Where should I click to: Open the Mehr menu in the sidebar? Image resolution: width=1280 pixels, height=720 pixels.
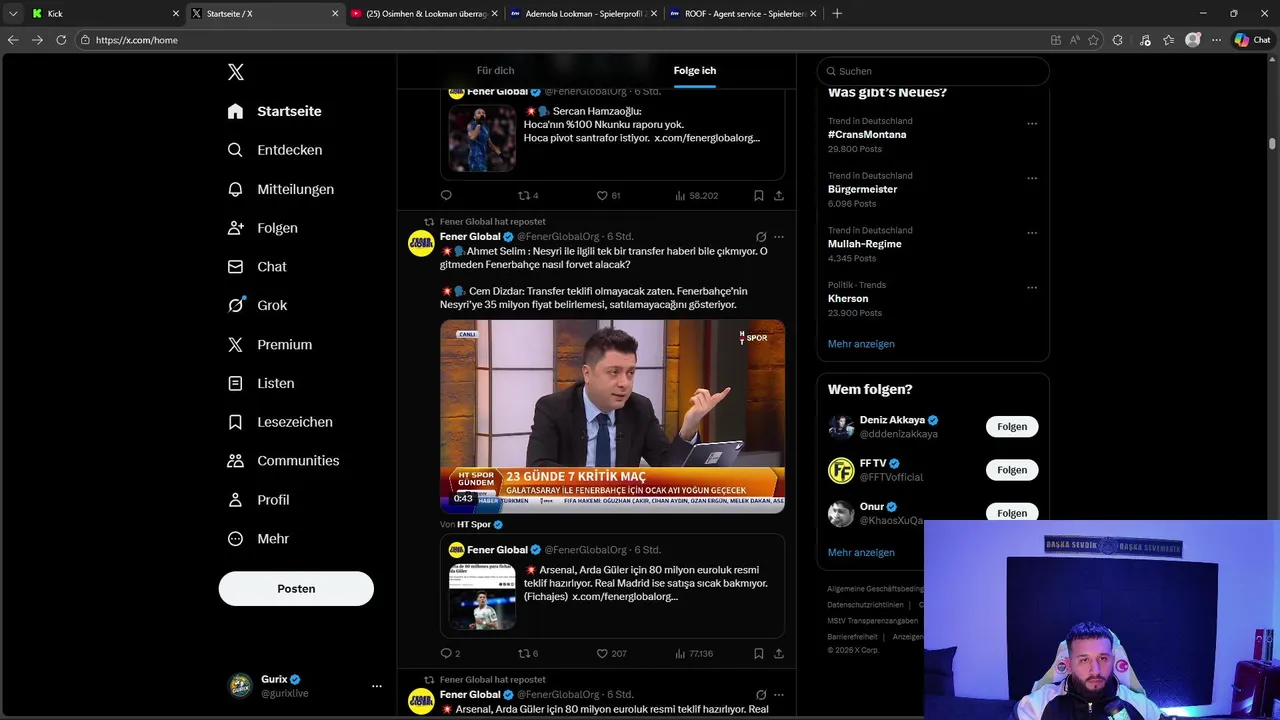258,538
